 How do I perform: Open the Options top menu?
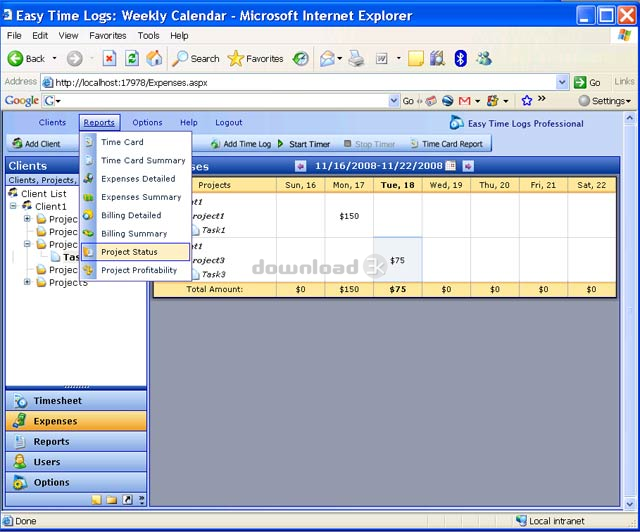(147, 122)
